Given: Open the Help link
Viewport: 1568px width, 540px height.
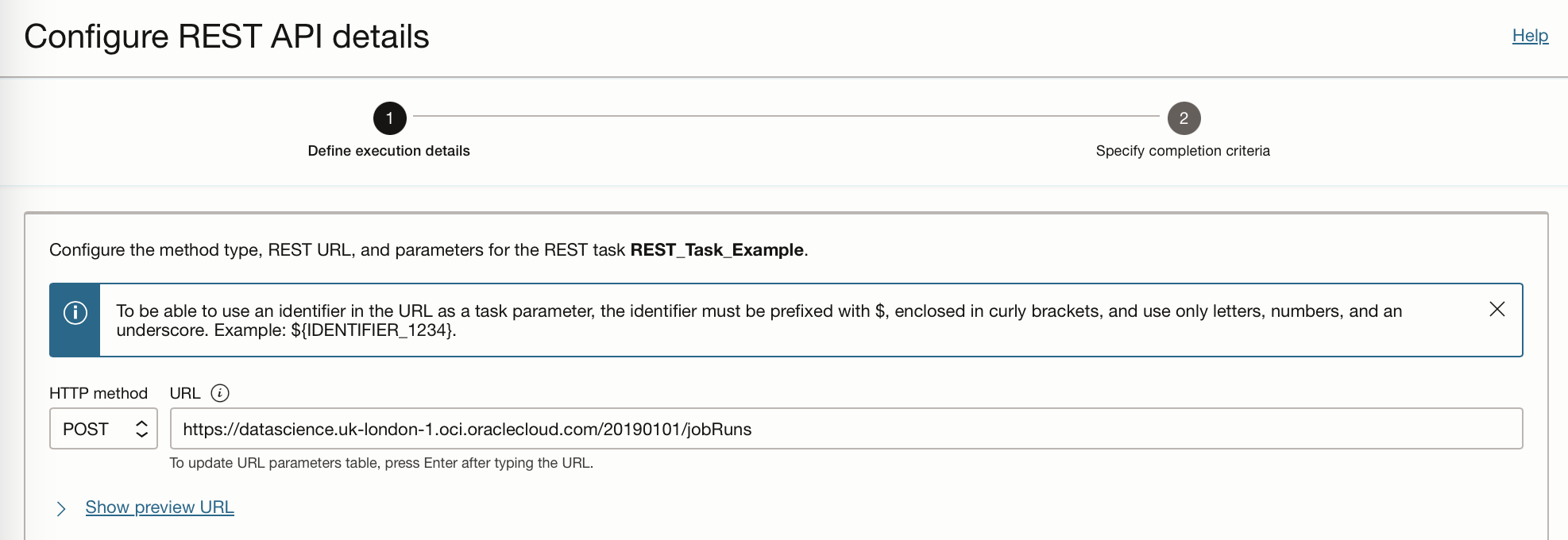Looking at the screenshot, I should tap(1529, 36).
